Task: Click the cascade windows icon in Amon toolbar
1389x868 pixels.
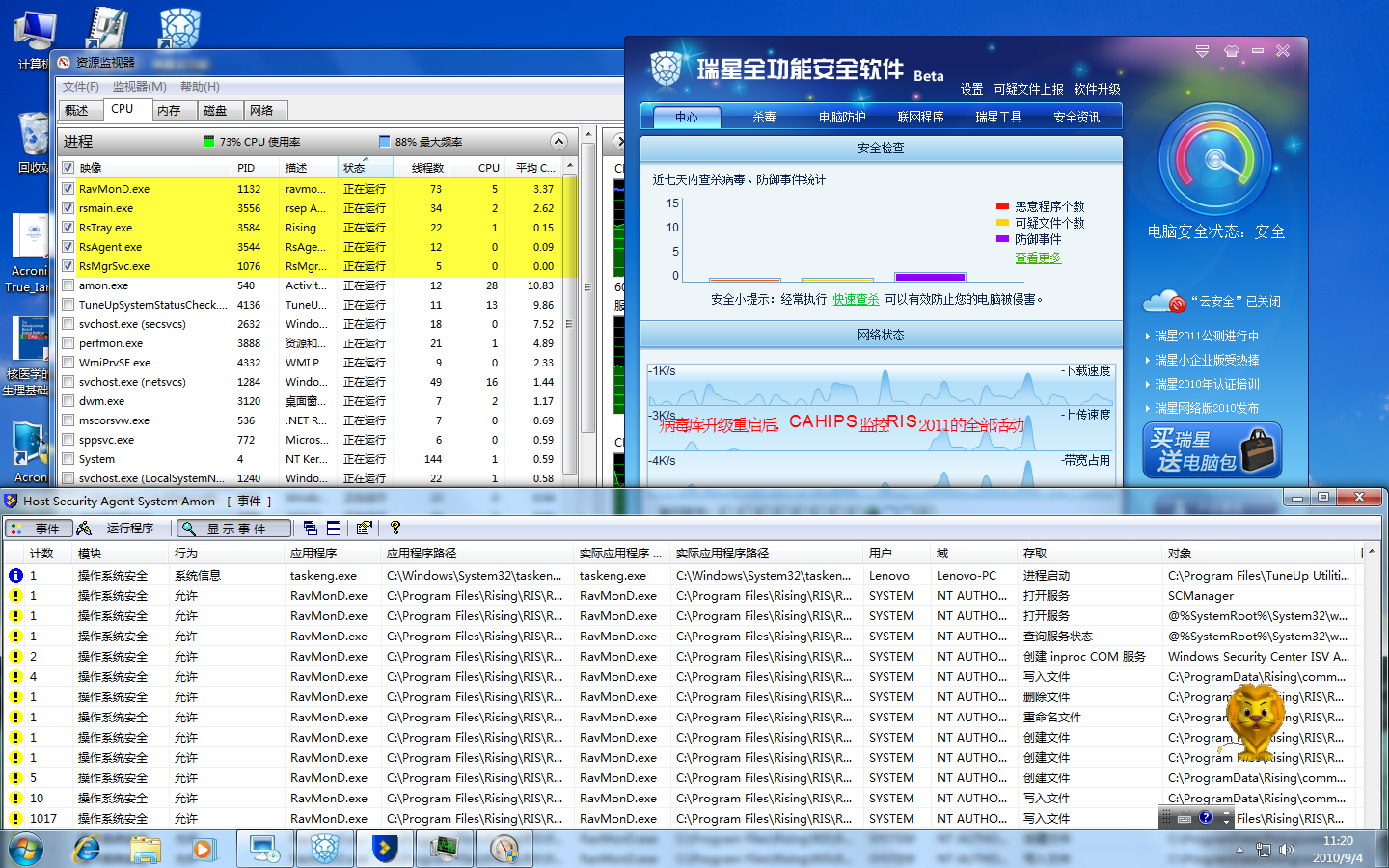Action: (310, 529)
